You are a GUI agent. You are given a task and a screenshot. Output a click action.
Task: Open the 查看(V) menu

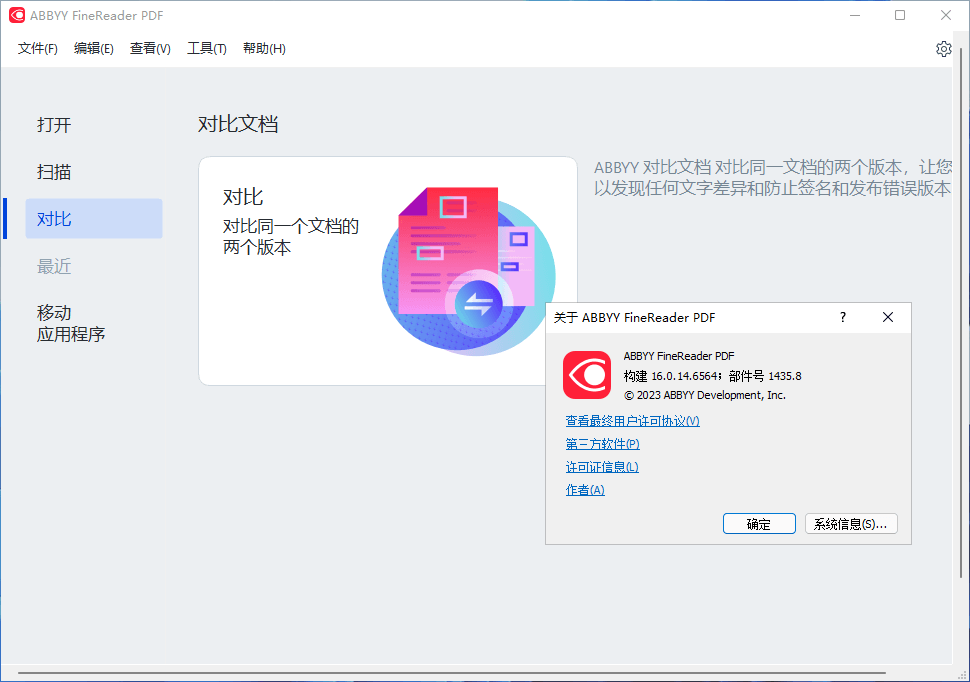point(150,49)
